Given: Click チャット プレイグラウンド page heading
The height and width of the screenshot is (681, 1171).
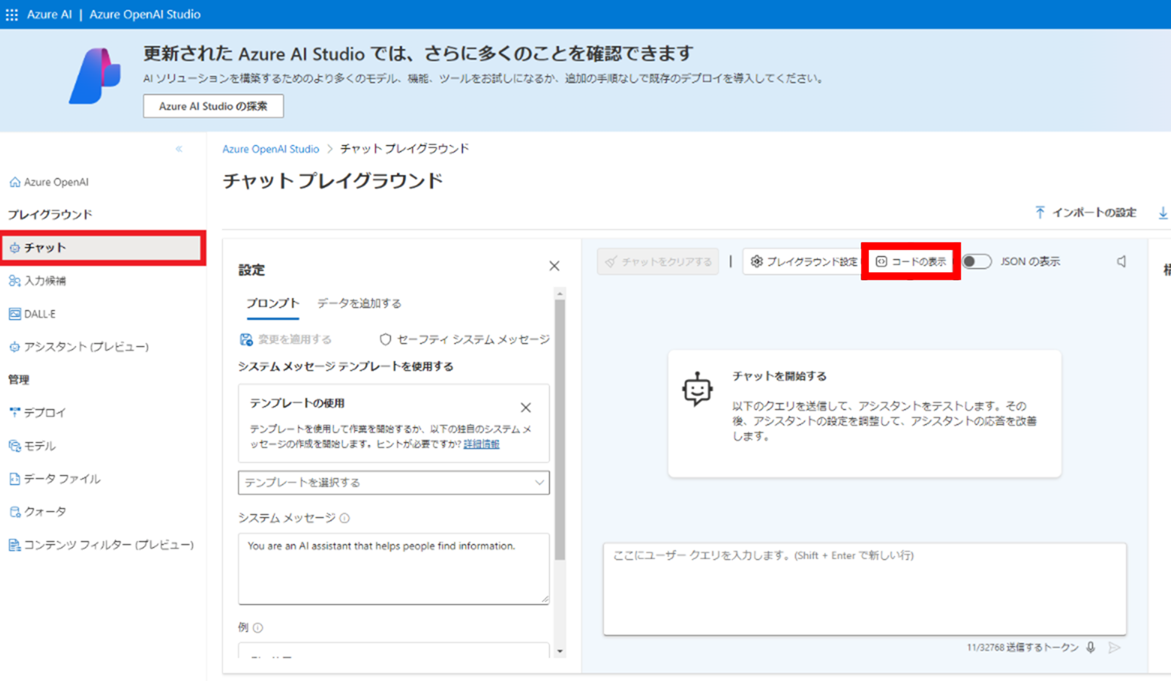Looking at the screenshot, I should (x=333, y=181).
